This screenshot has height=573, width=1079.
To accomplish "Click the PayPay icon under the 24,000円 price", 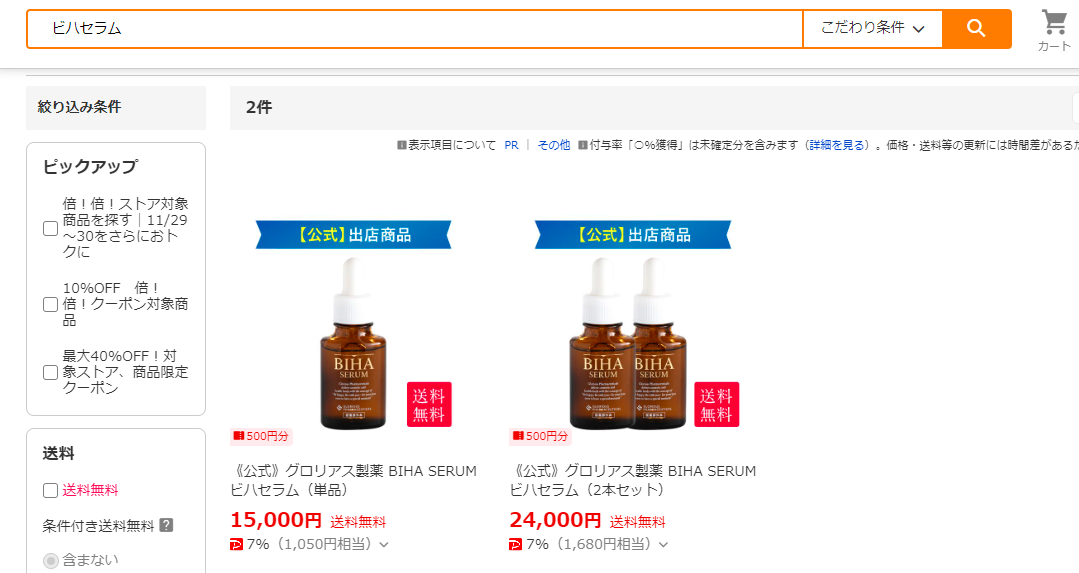I will [x=515, y=545].
